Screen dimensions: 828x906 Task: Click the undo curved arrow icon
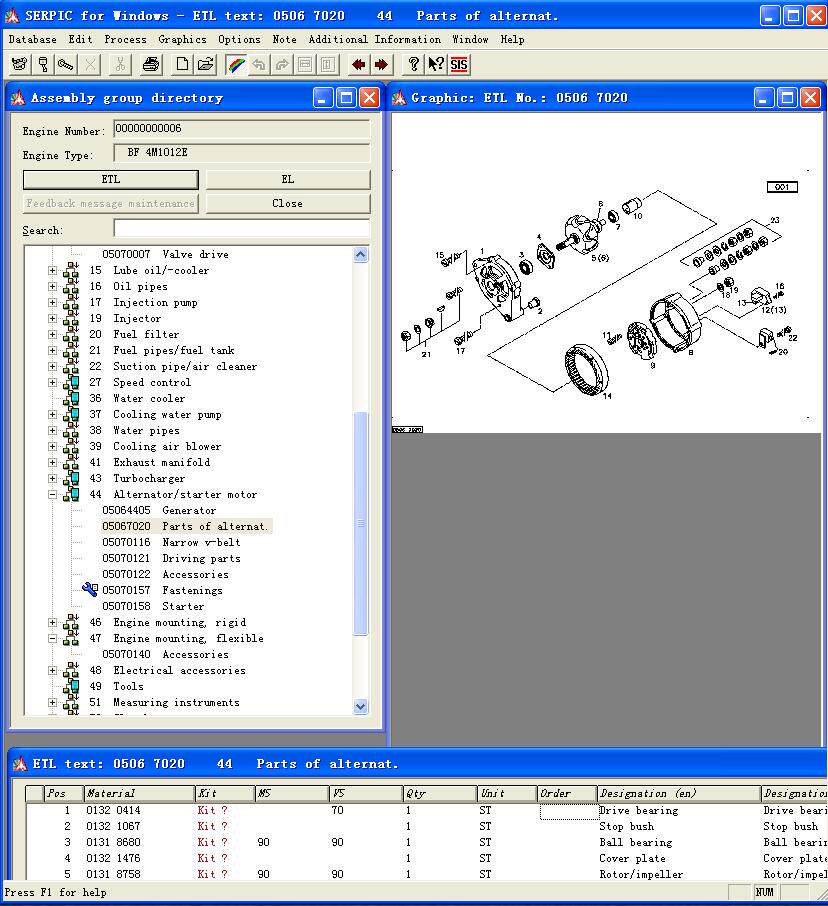click(x=259, y=64)
